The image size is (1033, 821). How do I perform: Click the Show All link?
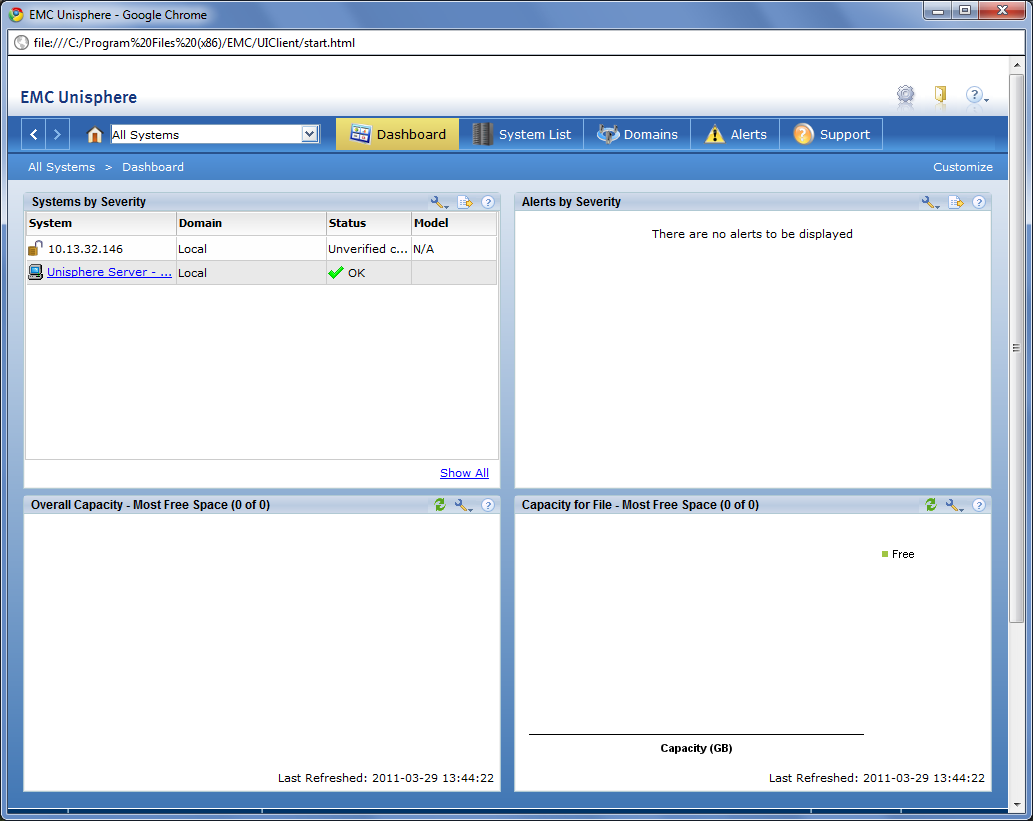click(464, 473)
